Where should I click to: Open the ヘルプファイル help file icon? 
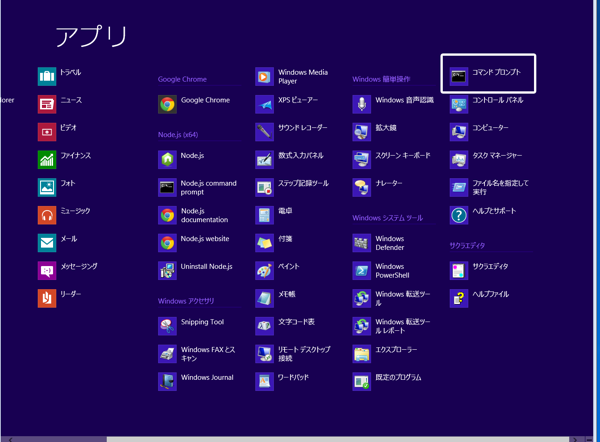pyautogui.click(x=459, y=298)
